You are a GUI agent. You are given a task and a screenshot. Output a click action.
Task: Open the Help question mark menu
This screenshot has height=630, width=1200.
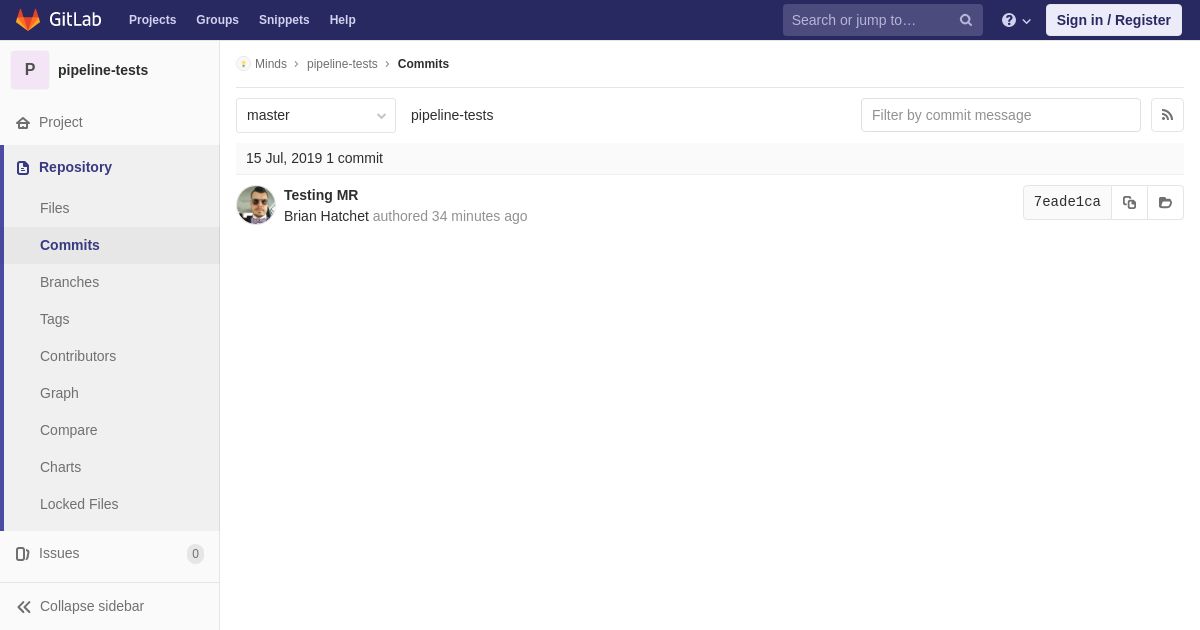click(1016, 20)
